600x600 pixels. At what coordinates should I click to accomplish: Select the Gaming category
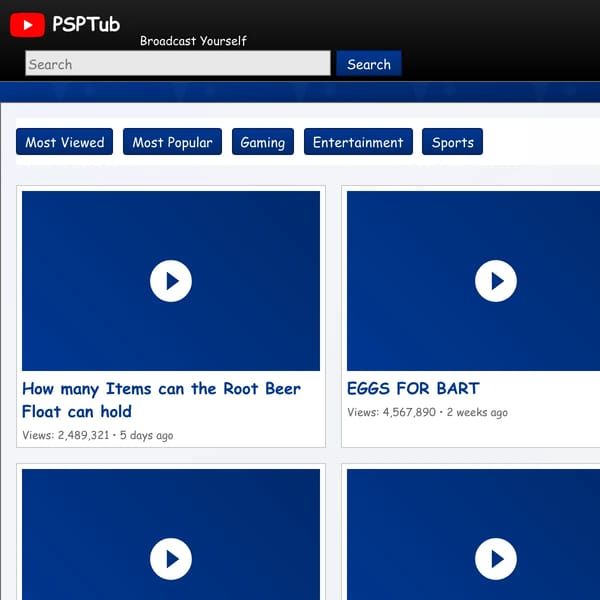pos(263,142)
